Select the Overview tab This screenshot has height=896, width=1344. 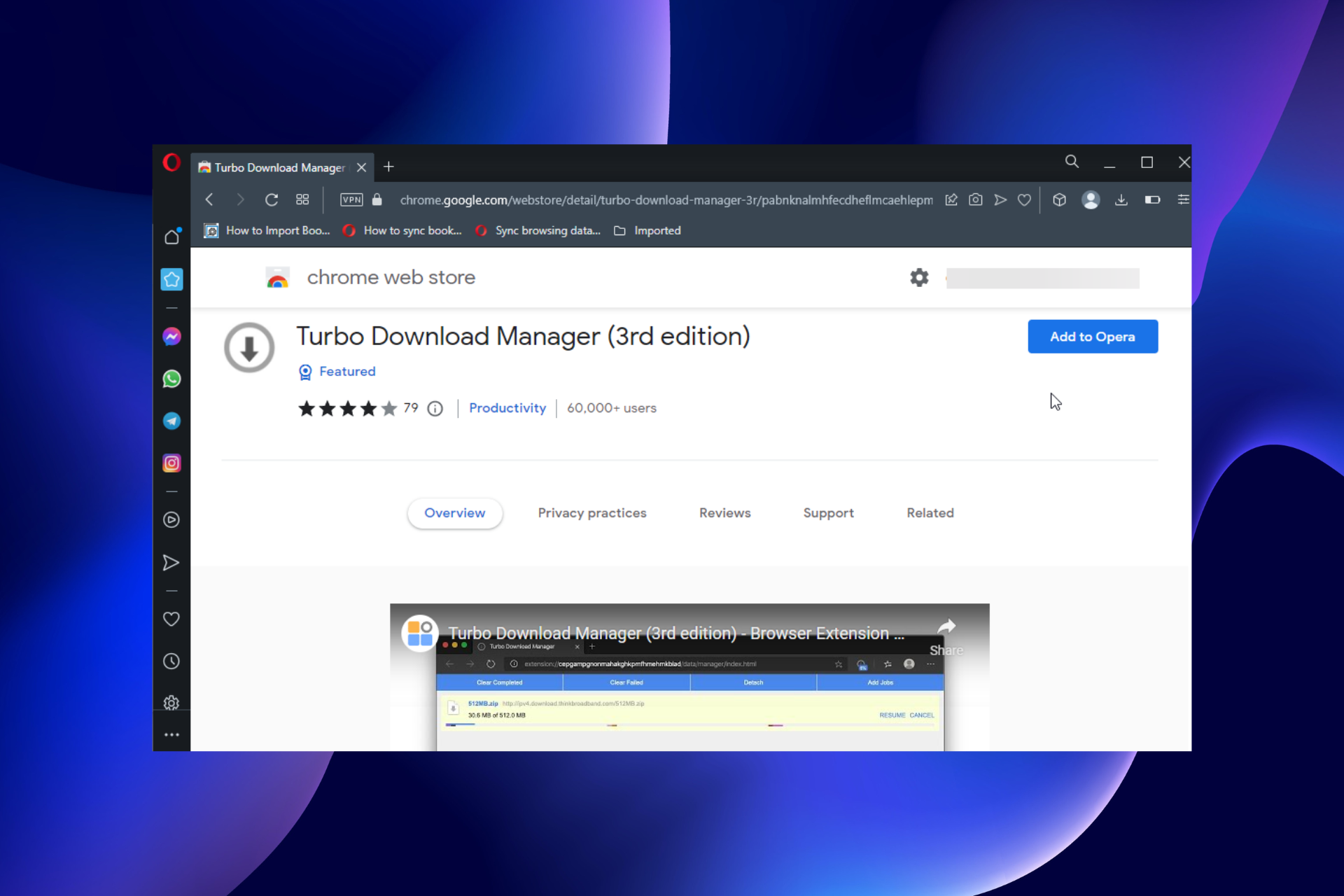point(455,513)
